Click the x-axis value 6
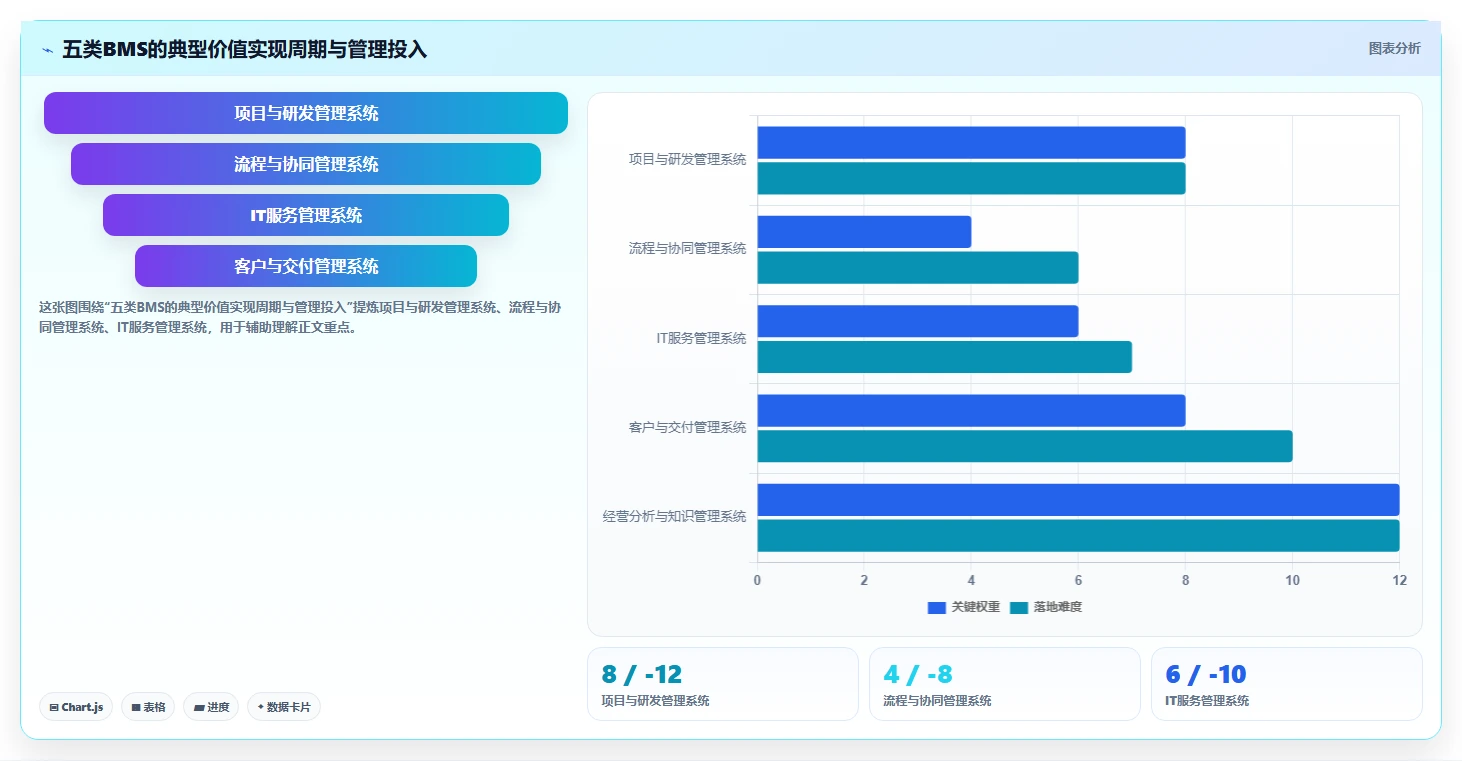1462x761 pixels. coord(1078,580)
